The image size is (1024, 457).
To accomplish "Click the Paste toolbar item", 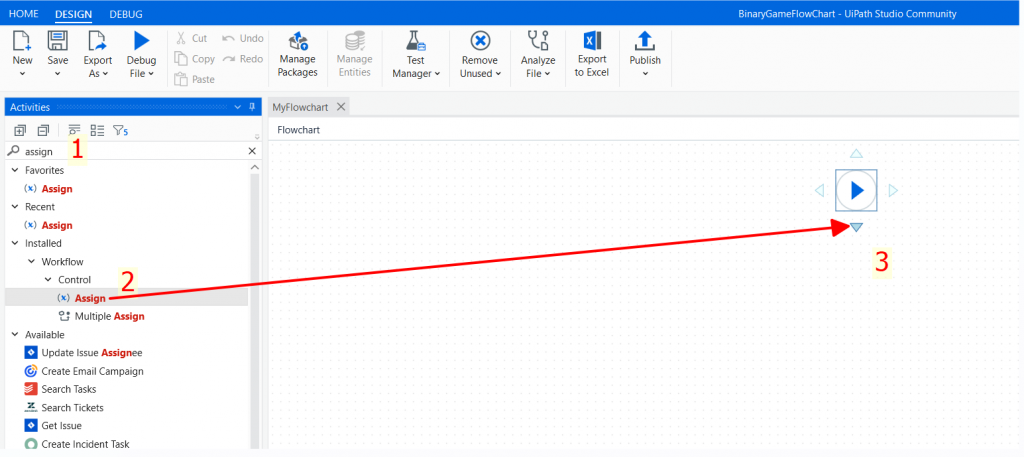I will tap(195, 80).
